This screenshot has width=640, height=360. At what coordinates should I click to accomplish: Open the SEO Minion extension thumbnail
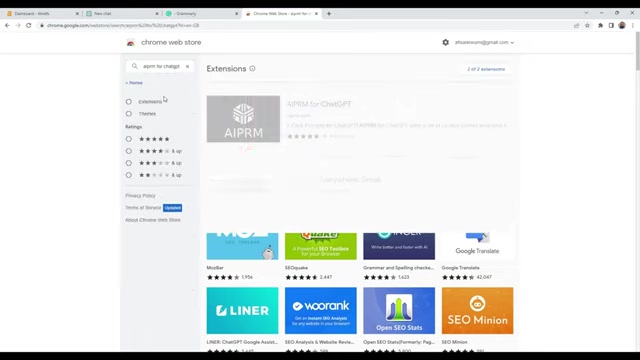click(477, 311)
